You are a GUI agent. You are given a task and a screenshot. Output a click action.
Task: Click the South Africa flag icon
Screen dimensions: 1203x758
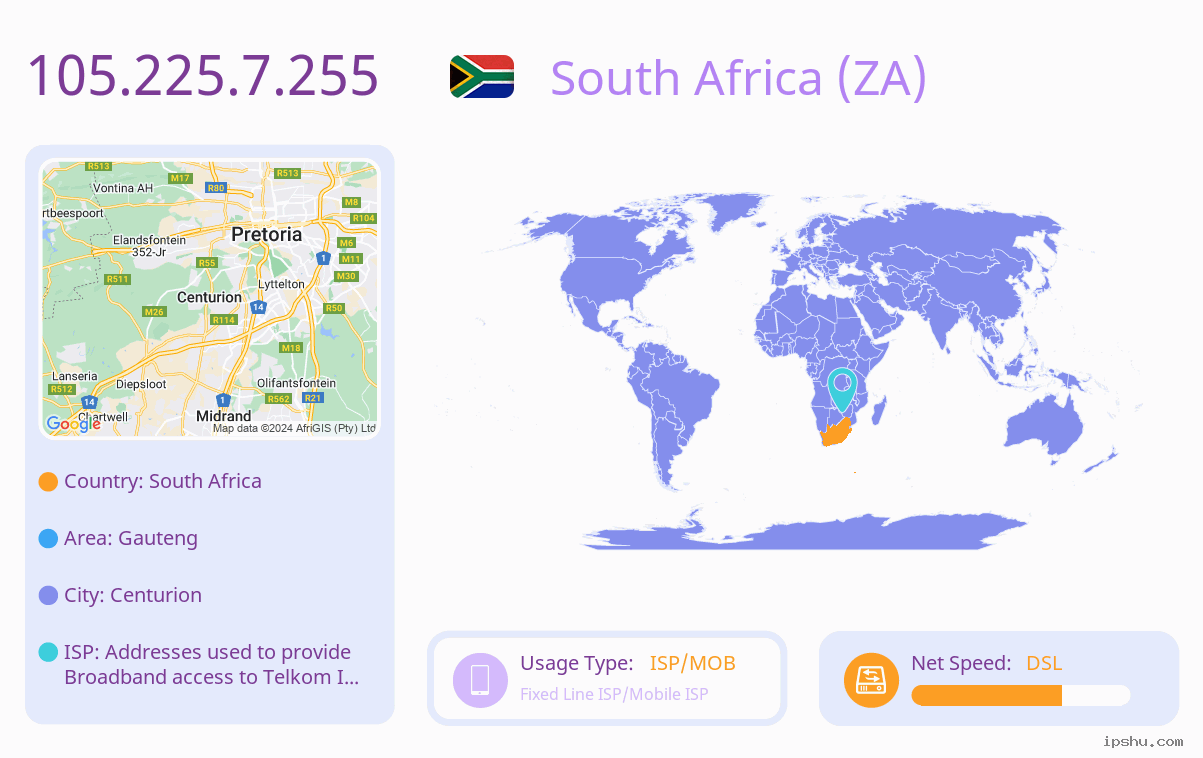coord(482,77)
